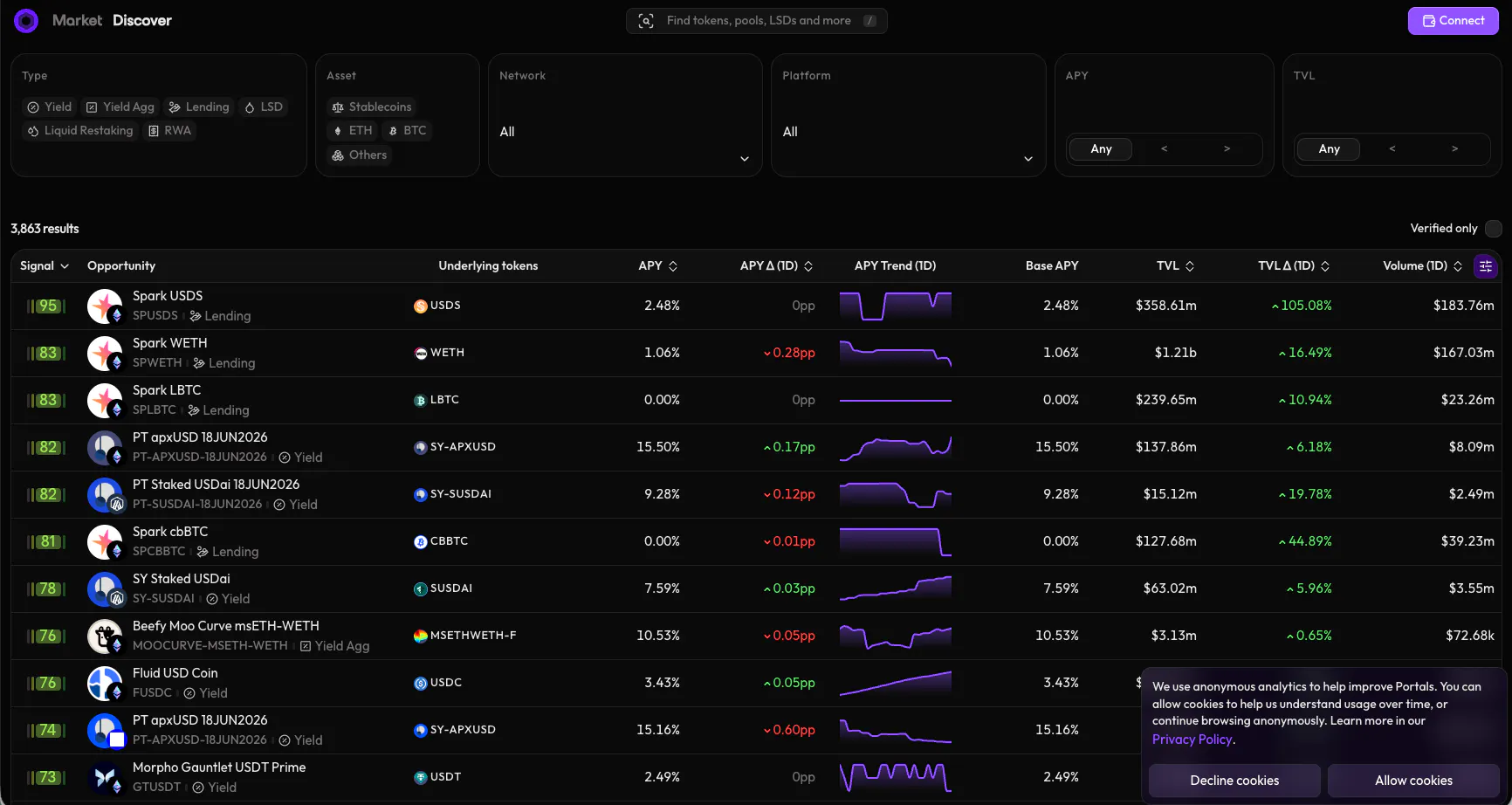The height and width of the screenshot is (805, 1512).
Task: Click the Spark cbBTC token logo
Action: [x=105, y=542]
